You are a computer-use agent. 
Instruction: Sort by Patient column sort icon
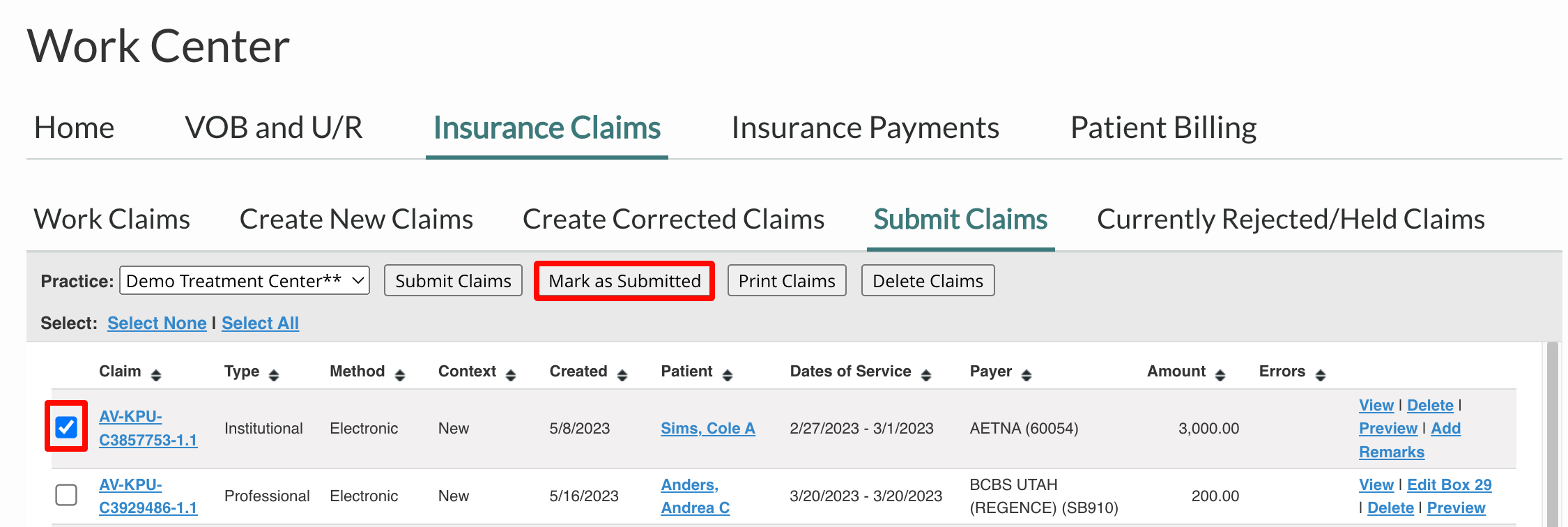point(728,375)
